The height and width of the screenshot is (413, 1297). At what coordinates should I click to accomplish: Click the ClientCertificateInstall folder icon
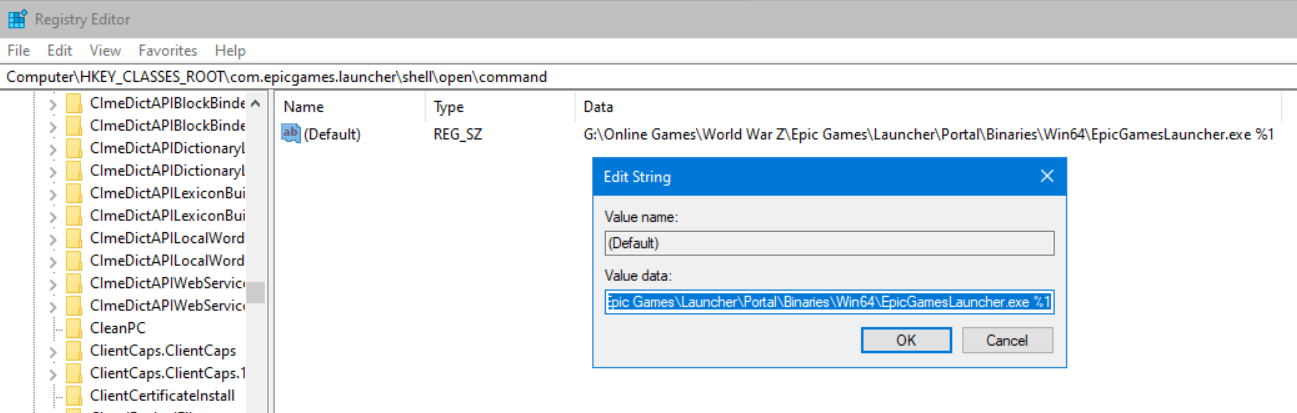click(x=73, y=395)
